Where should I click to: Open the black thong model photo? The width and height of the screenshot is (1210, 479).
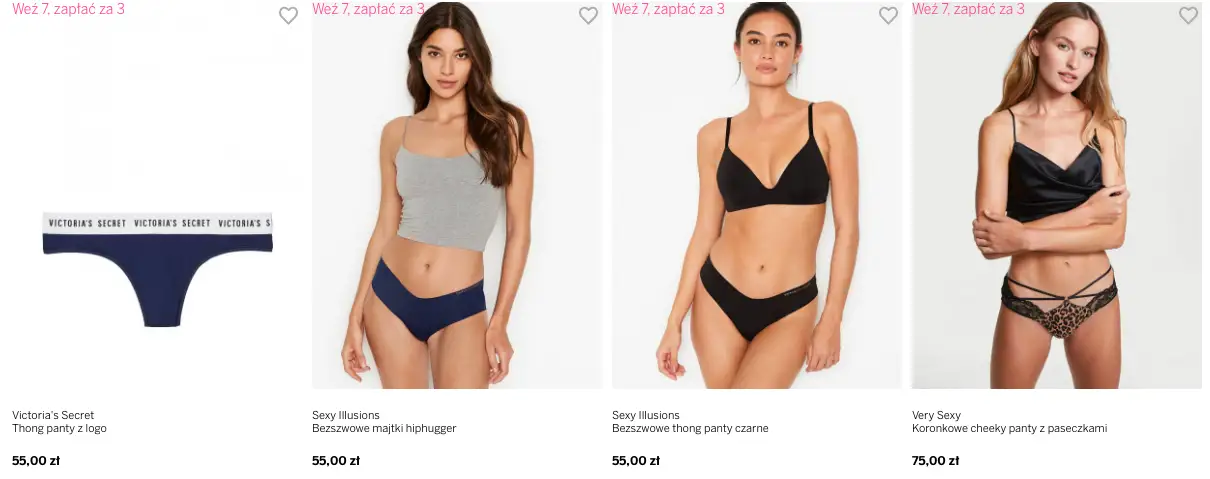point(757,195)
